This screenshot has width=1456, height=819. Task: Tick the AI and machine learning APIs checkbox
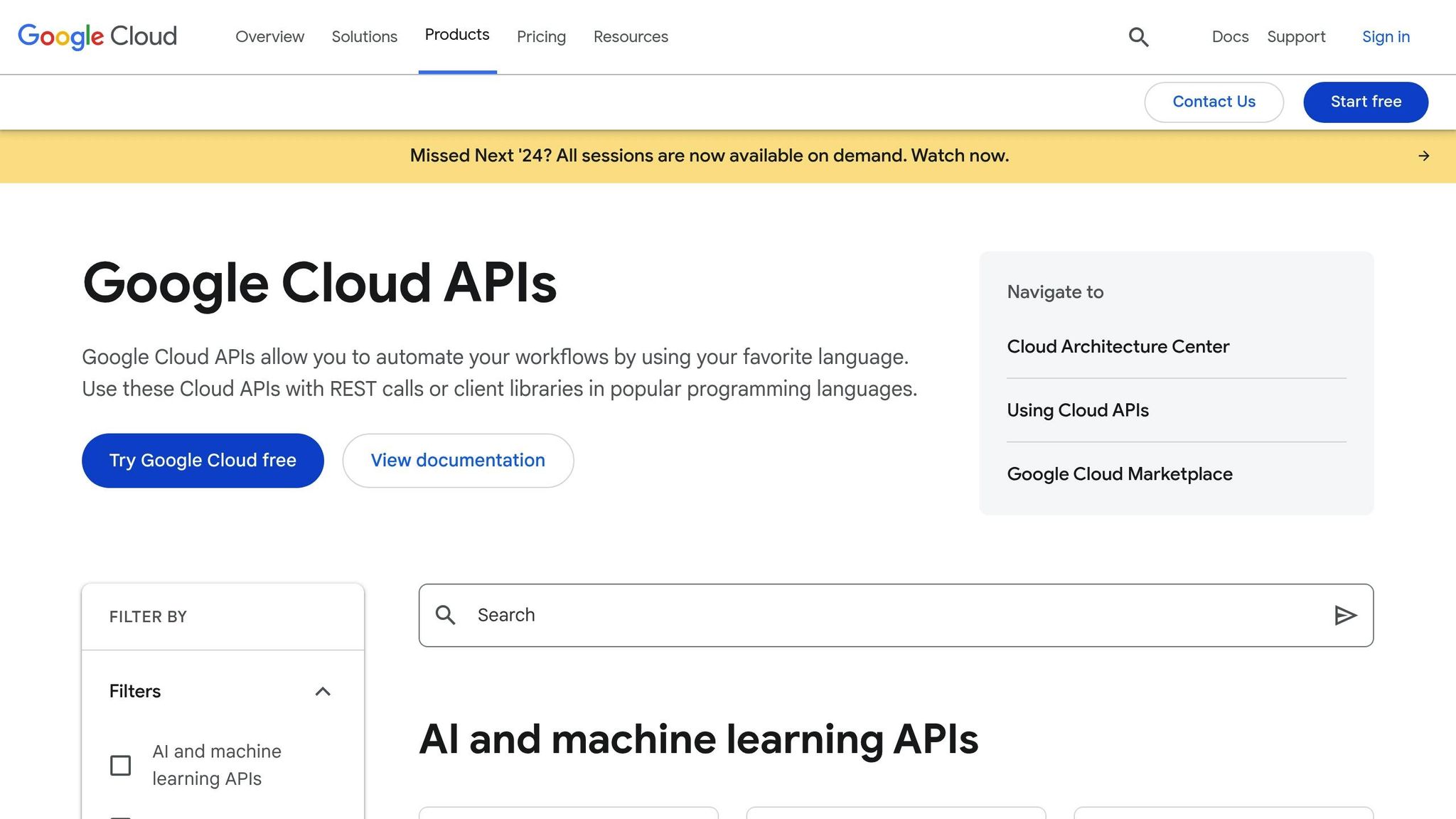(x=121, y=766)
